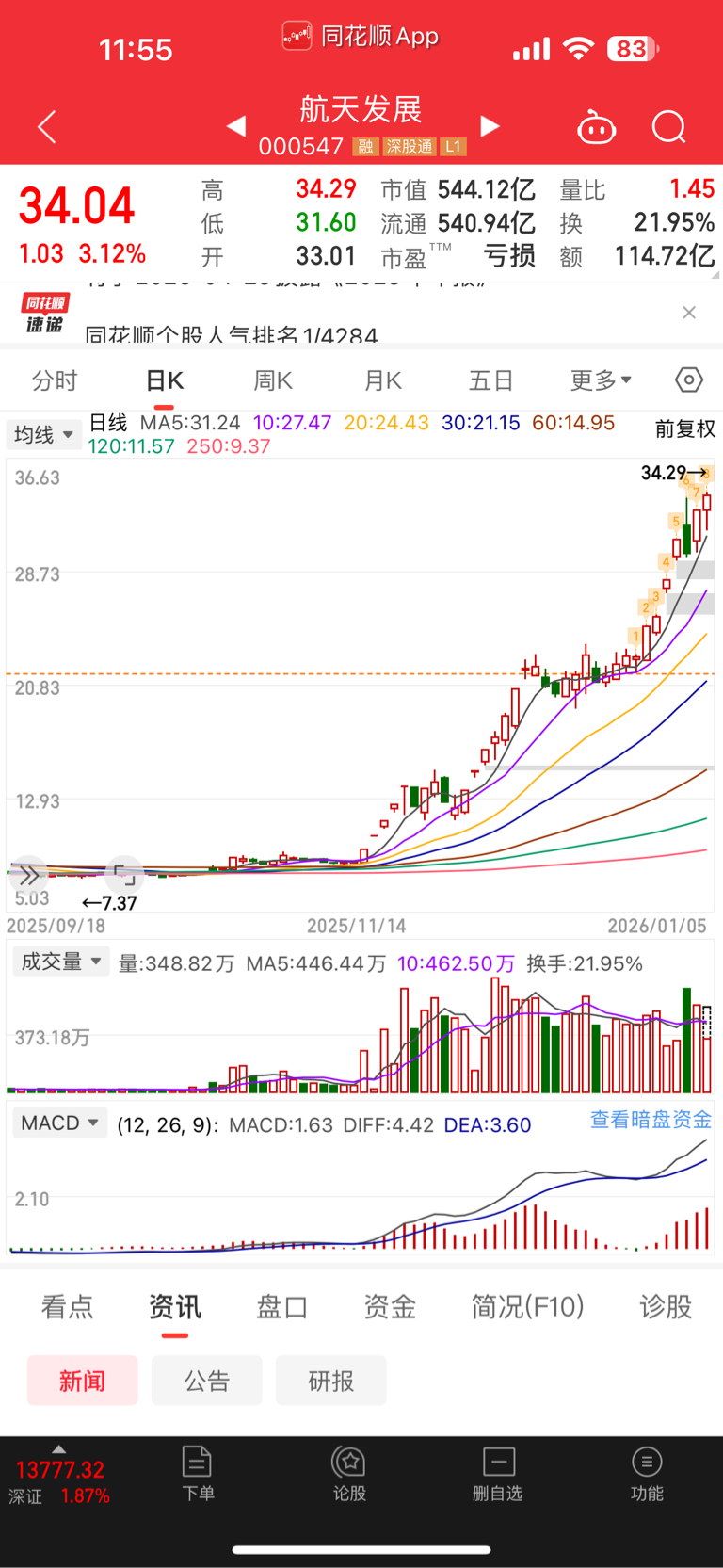Image resolution: width=723 pixels, height=1568 pixels.
Task: Select 日K chart tab
Action: pos(164,380)
